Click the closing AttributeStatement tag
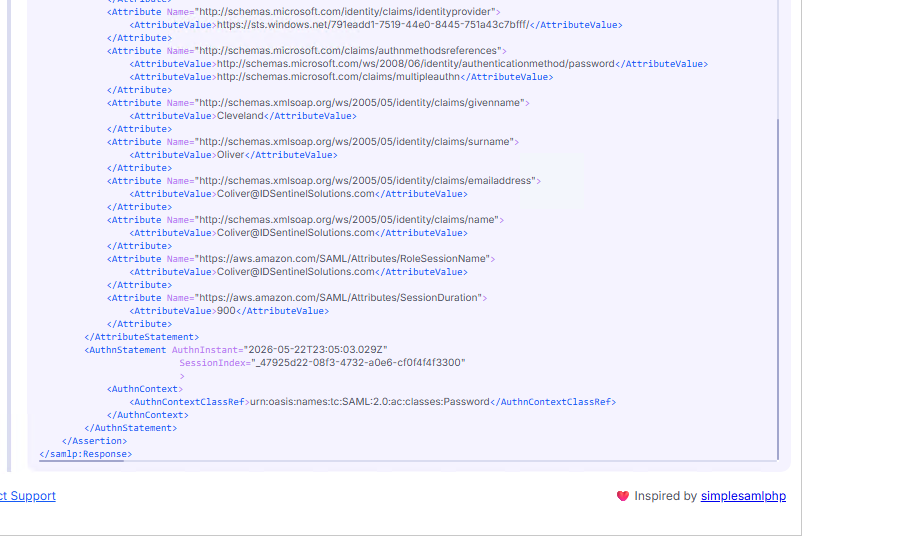 pos(141,337)
